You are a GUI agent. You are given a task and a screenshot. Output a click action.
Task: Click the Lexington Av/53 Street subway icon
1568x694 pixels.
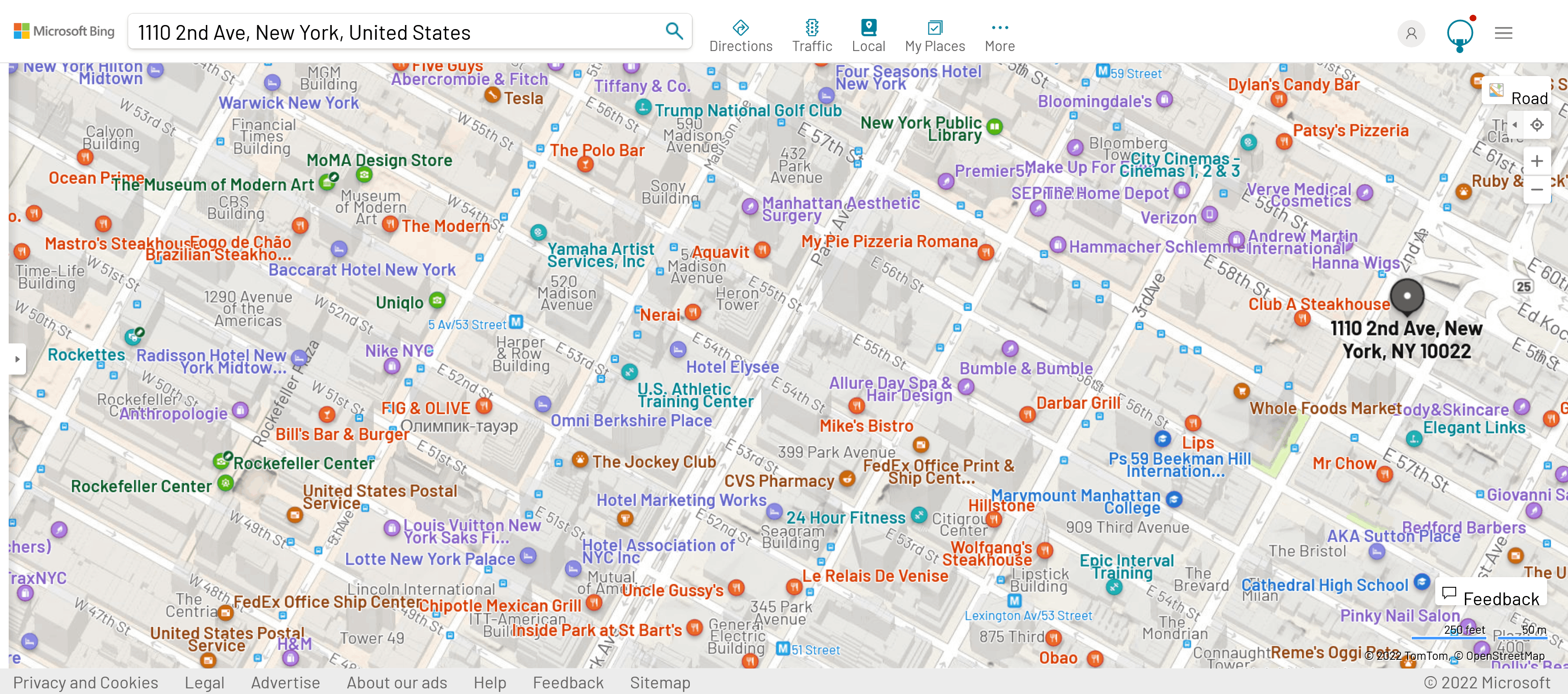coord(1014,600)
